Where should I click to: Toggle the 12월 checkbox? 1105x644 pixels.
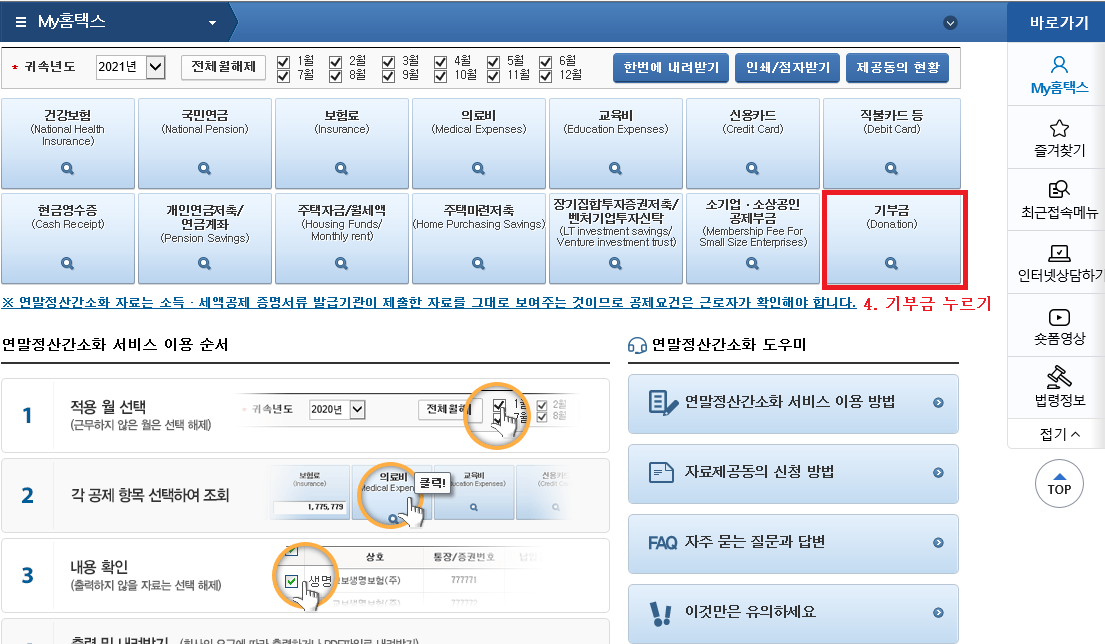545,75
